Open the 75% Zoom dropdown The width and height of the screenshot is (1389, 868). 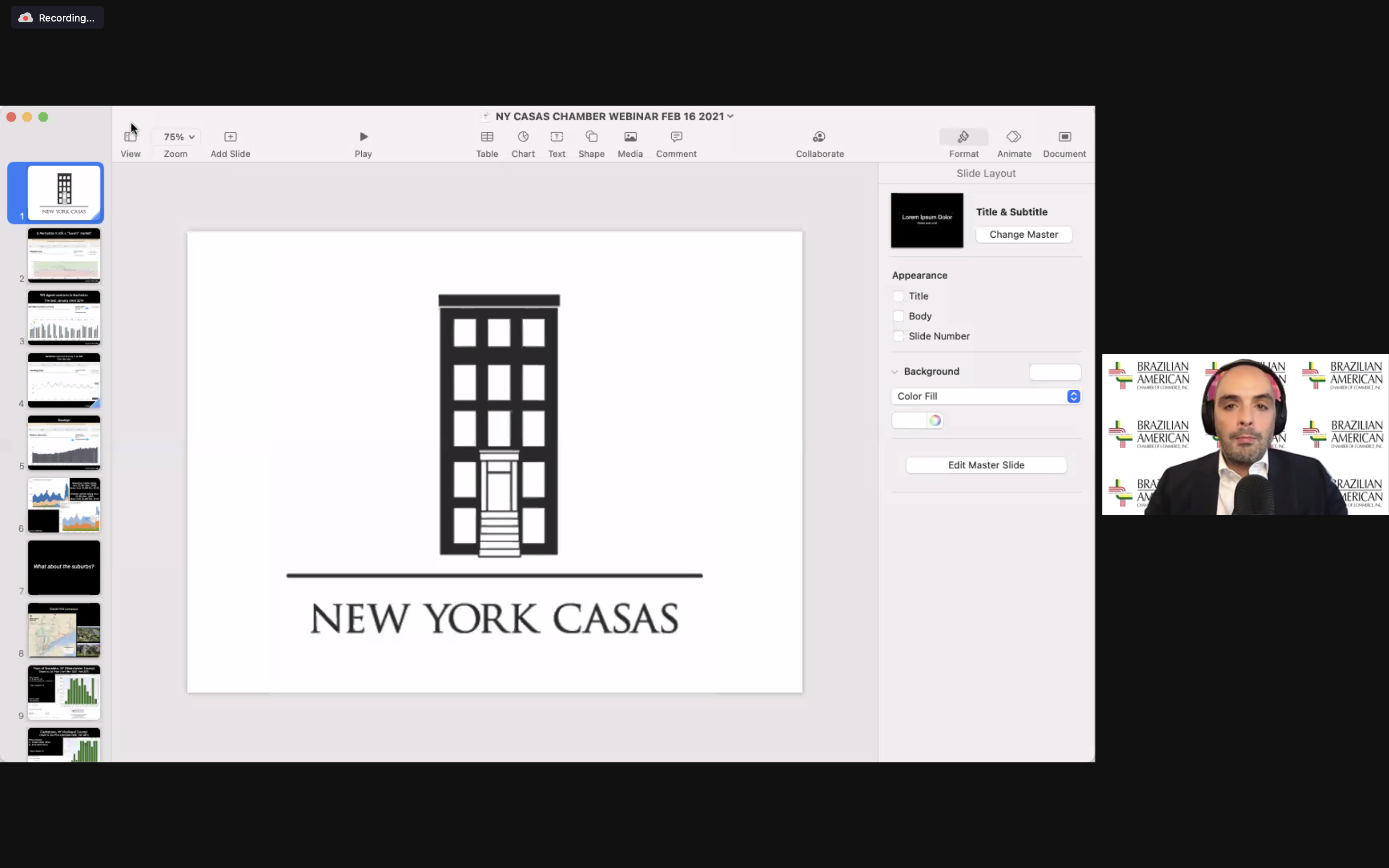coord(179,137)
